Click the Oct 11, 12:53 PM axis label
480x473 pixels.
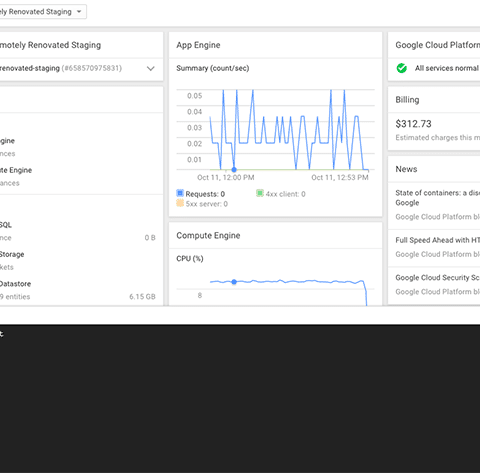(x=340, y=177)
